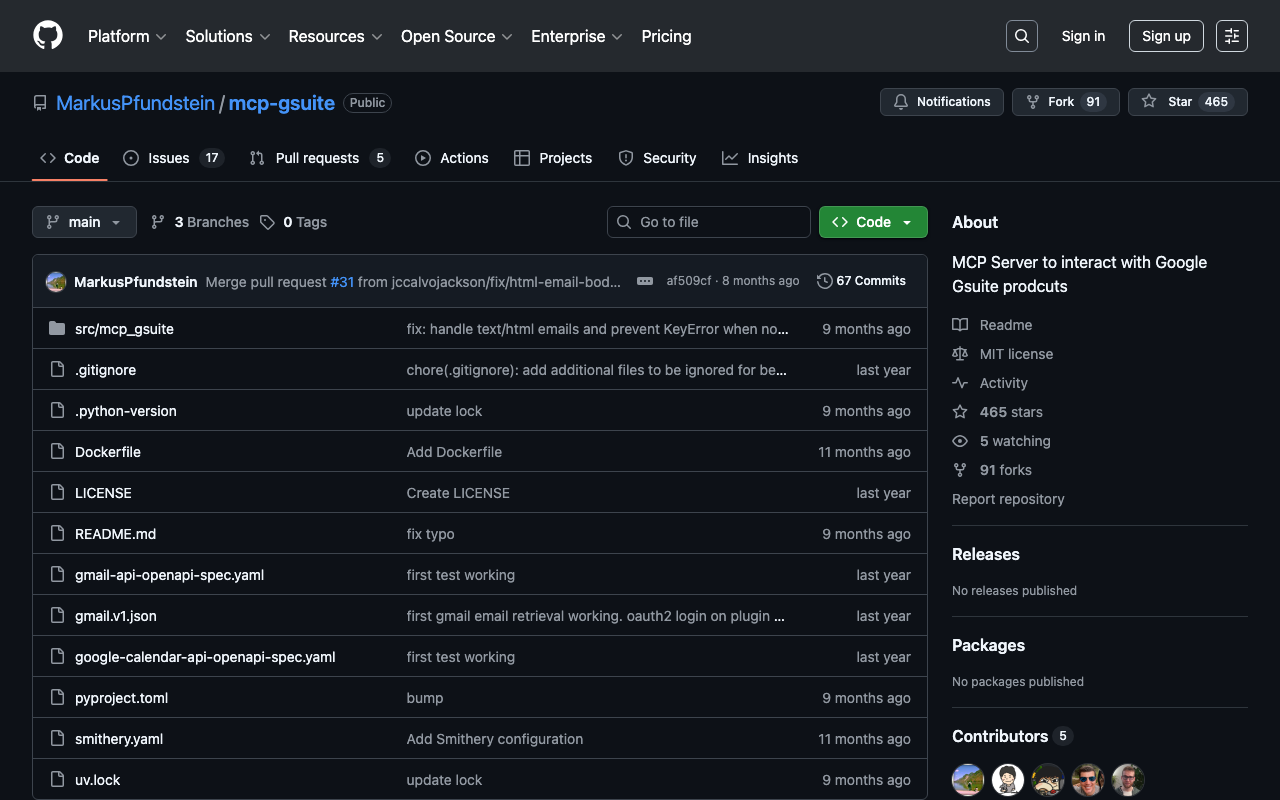Image resolution: width=1280 pixels, height=800 pixels.
Task: Switch to the Pull requests tab
Action: (x=318, y=158)
